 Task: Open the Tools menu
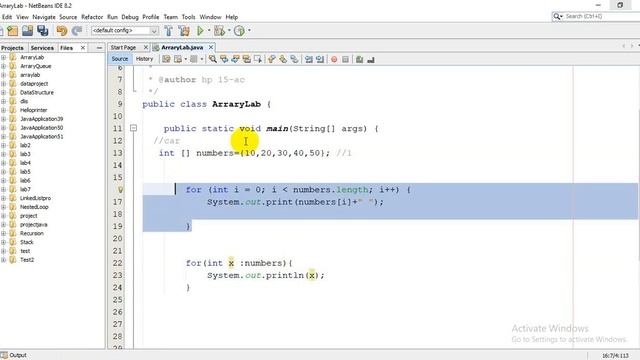[x=188, y=17]
